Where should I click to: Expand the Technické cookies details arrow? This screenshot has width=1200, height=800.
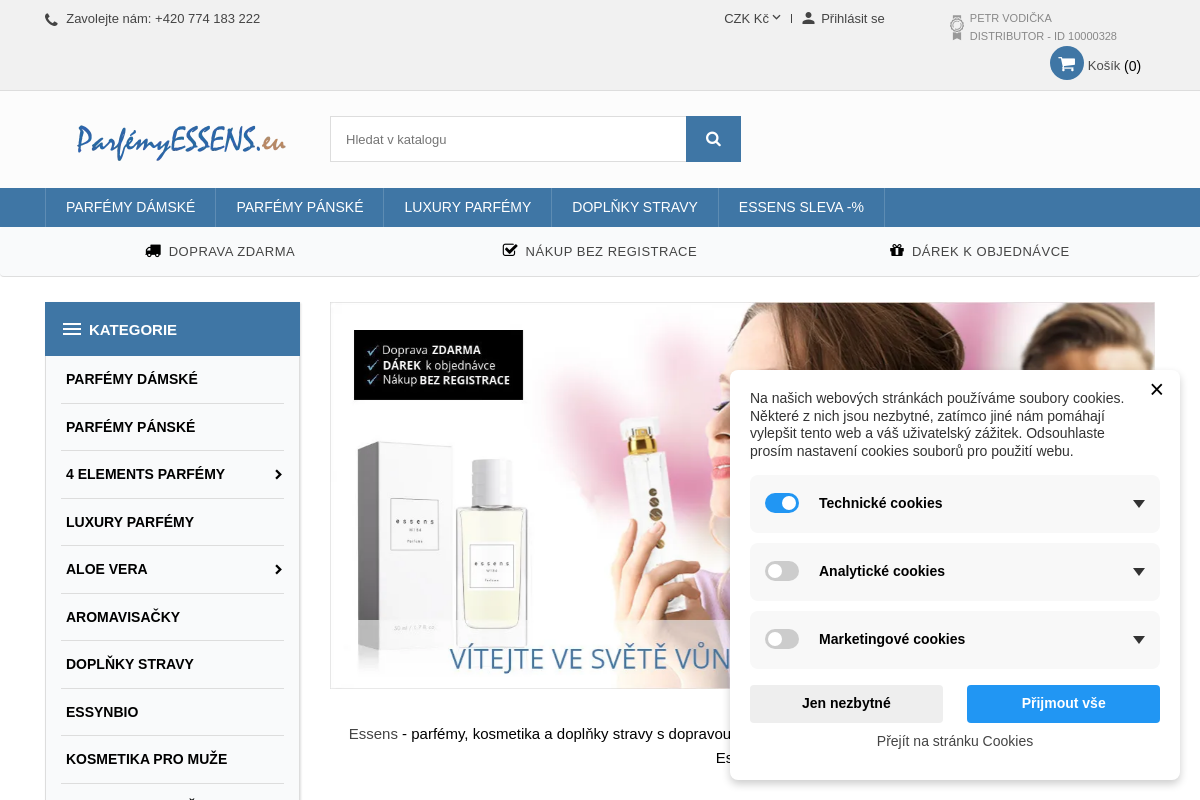click(1138, 504)
